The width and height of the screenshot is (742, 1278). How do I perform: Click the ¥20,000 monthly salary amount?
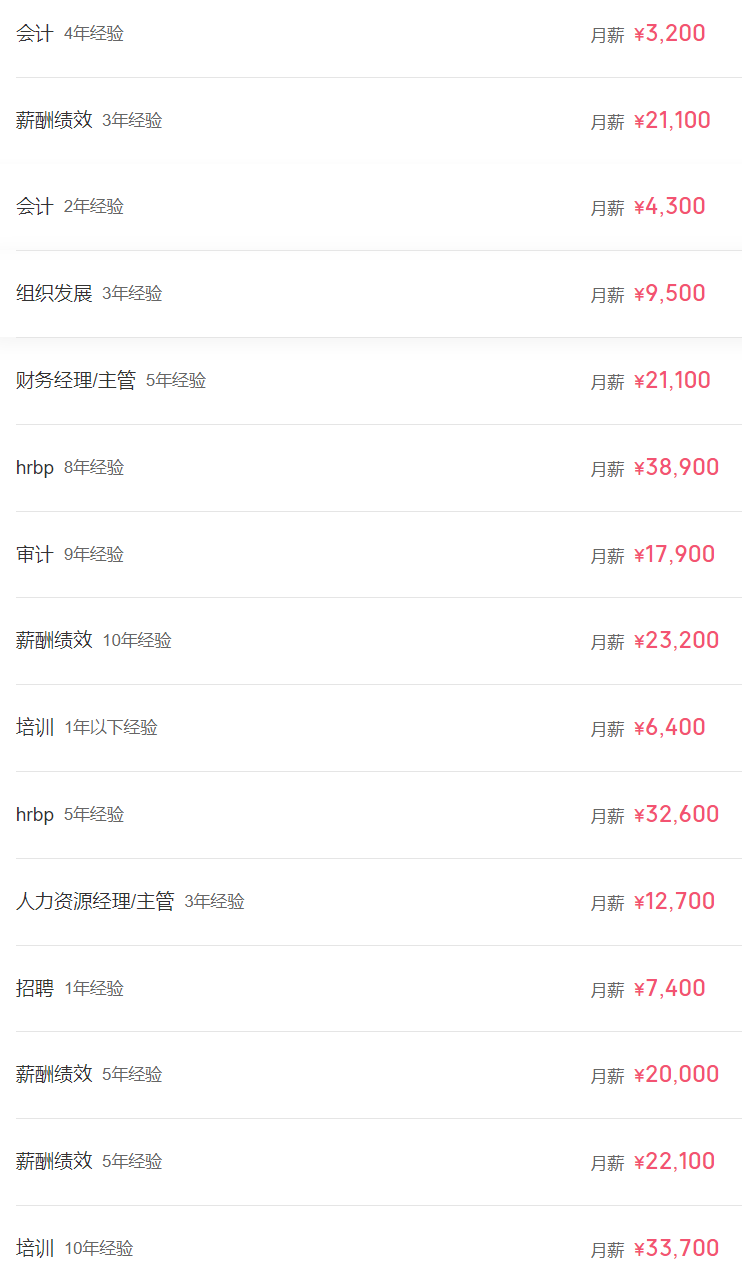676,1075
